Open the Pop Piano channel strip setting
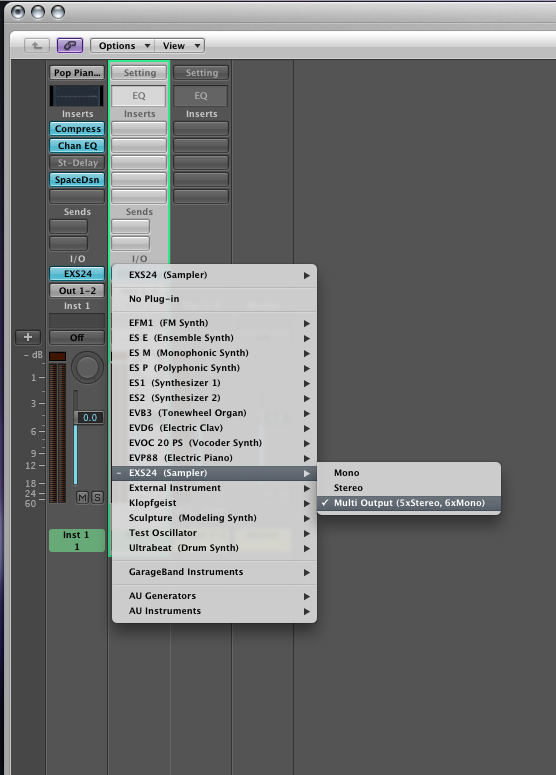The image size is (556, 775). tap(77, 73)
